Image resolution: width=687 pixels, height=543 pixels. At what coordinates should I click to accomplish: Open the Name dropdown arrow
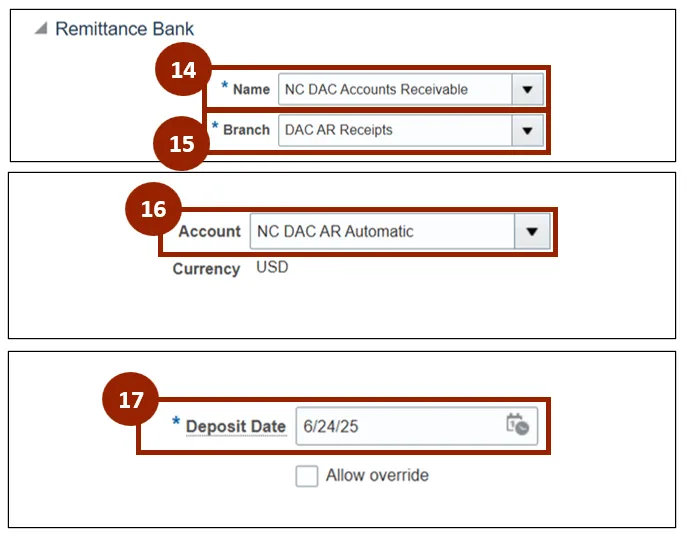(527, 89)
